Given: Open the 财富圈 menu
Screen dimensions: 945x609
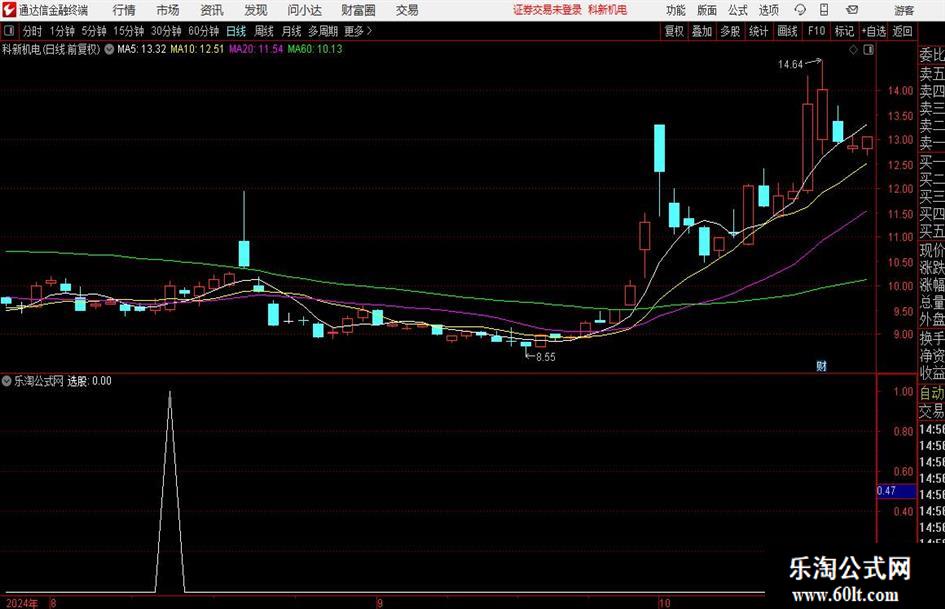Looking at the screenshot, I should [358, 10].
